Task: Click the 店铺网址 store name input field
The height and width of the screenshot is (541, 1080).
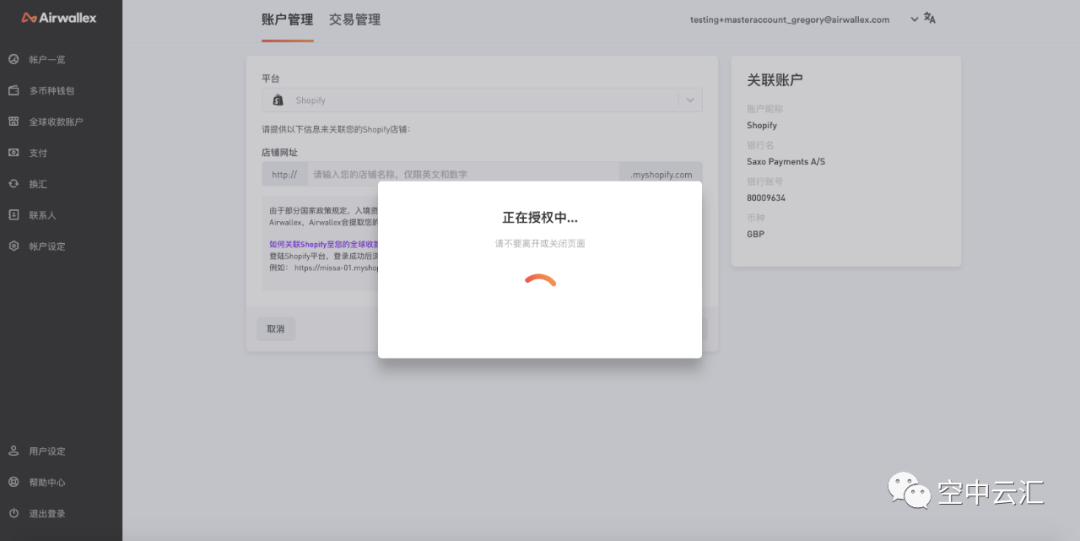Action: pyautogui.click(x=462, y=174)
